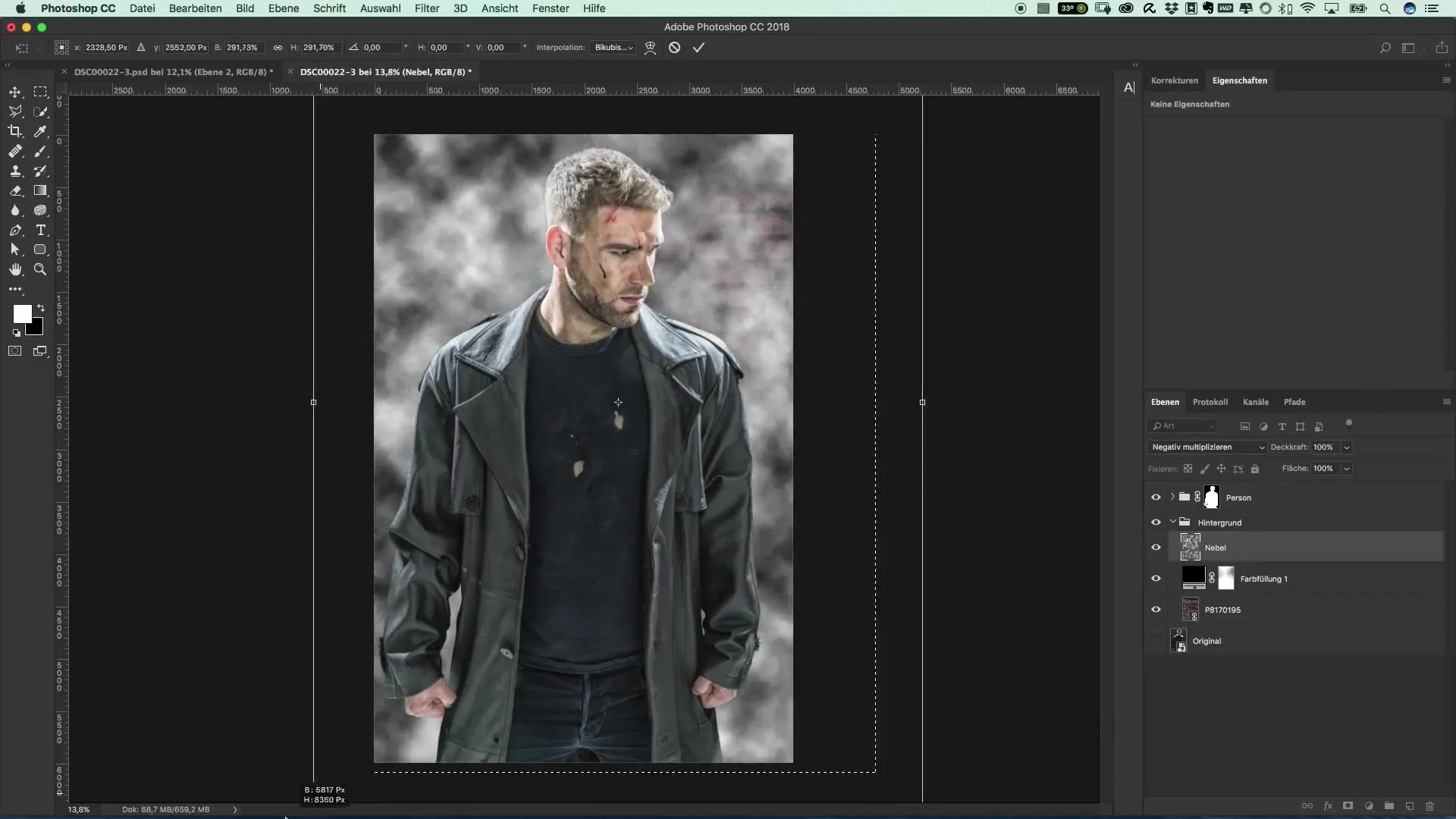
Task: Open the extra tools ellipsis menu
Action: pyautogui.click(x=15, y=289)
